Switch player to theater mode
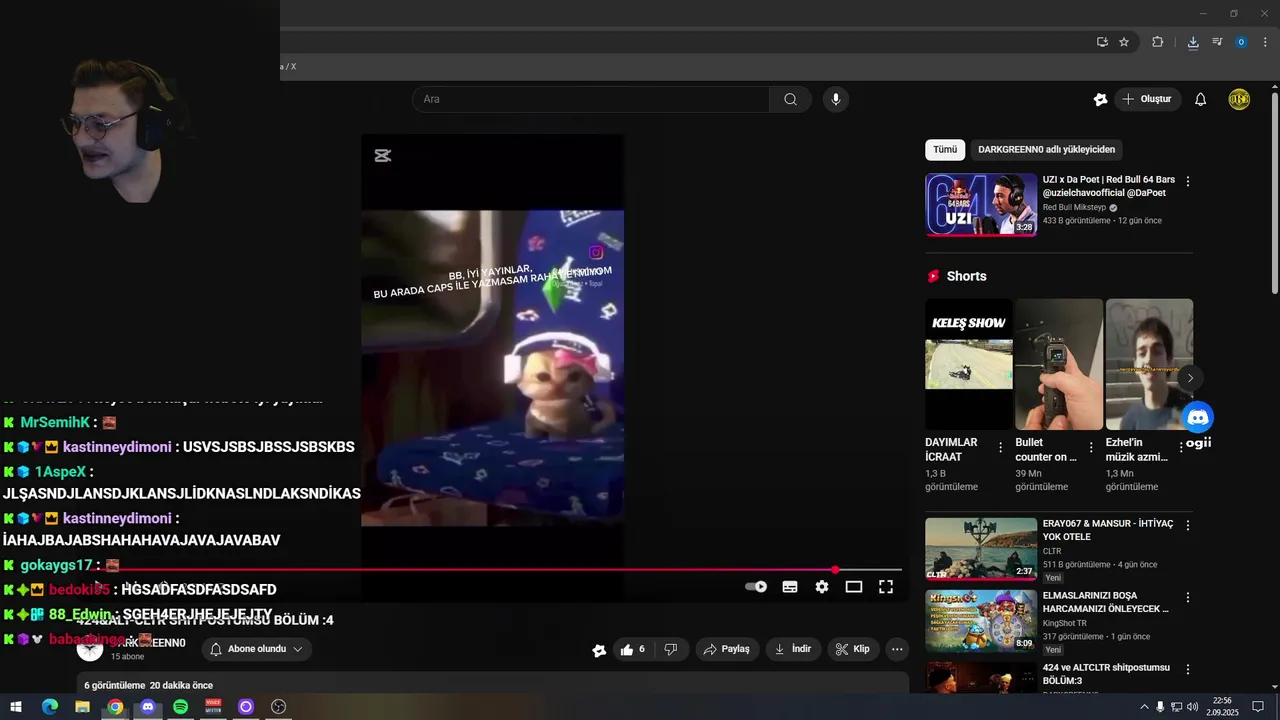The height and width of the screenshot is (720, 1280). point(854,587)
